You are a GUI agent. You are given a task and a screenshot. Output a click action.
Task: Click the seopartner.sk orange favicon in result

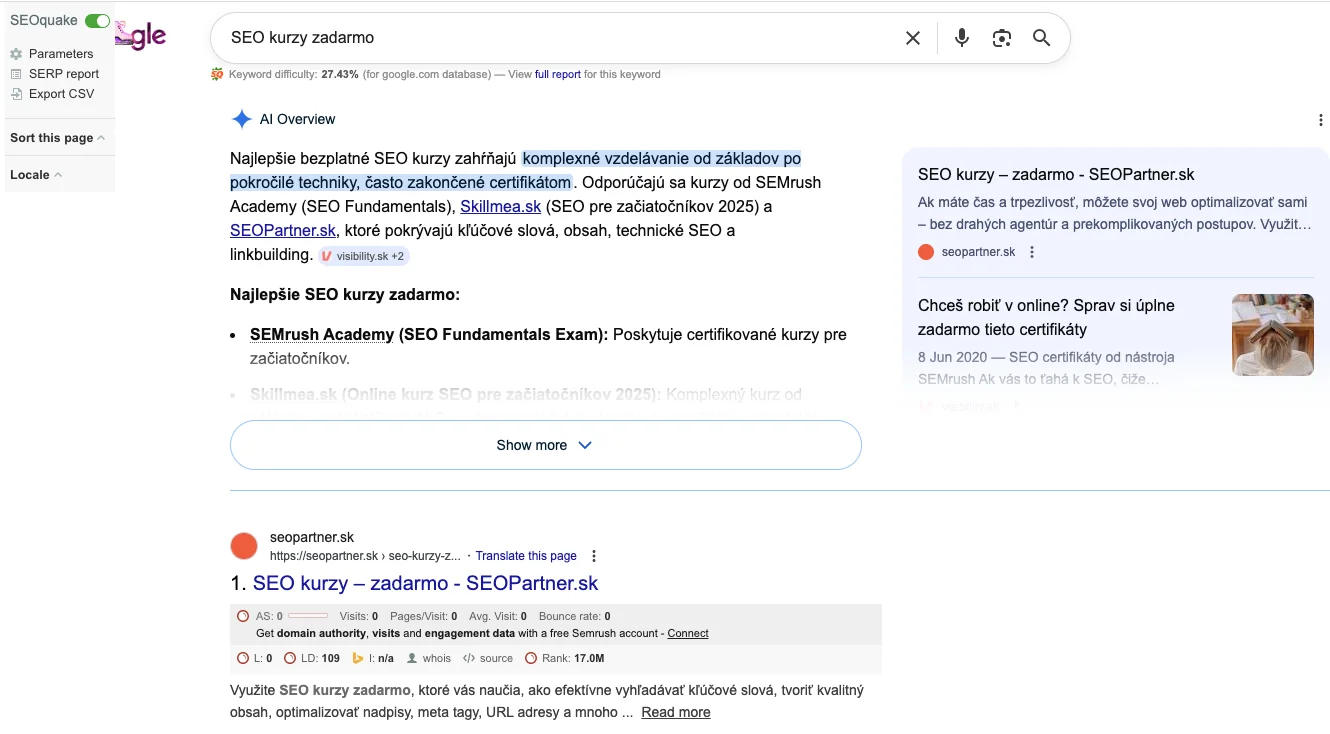tap(244, 546)
